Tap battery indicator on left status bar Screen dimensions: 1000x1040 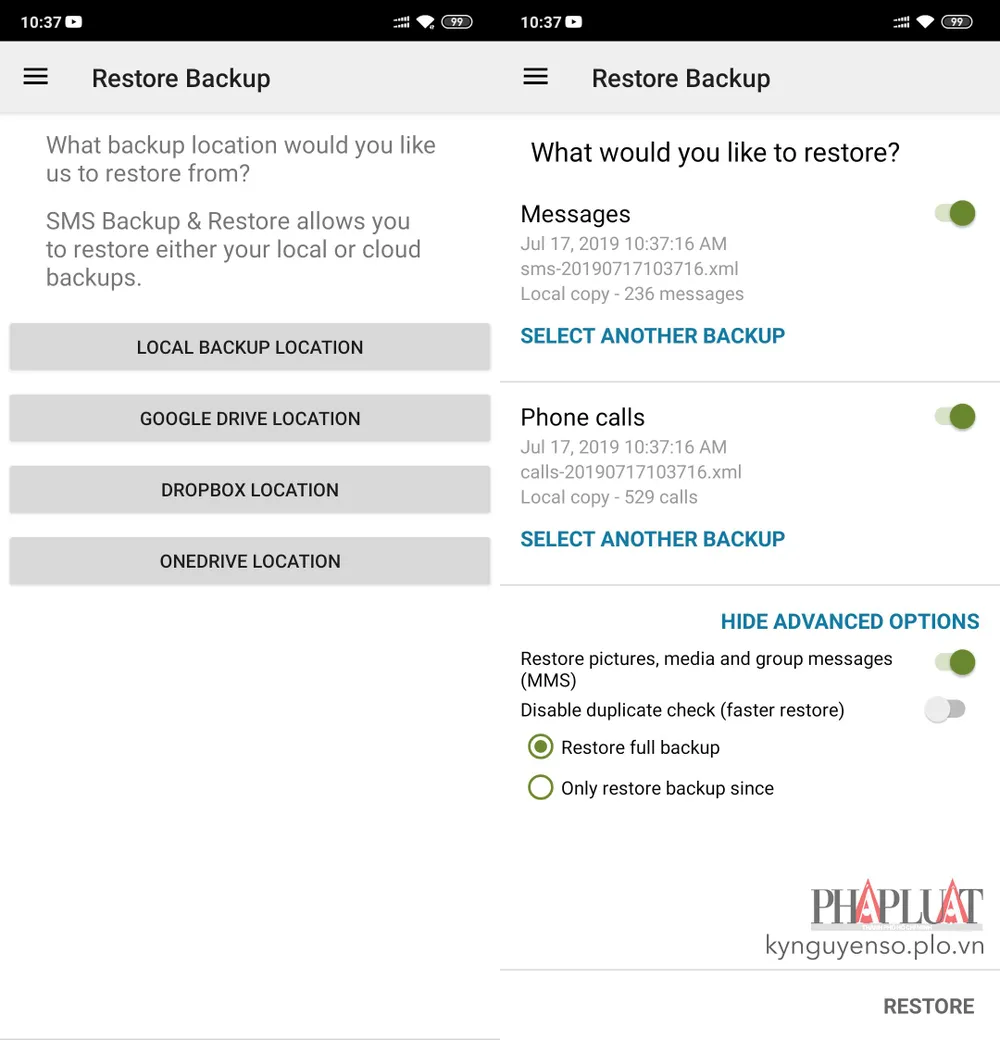tap(457, 22)
